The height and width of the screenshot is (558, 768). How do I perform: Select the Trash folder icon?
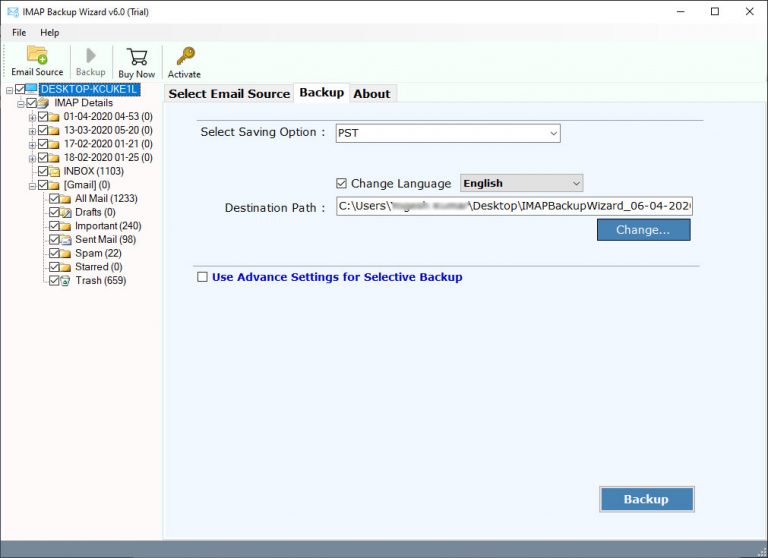coord(66,281)
